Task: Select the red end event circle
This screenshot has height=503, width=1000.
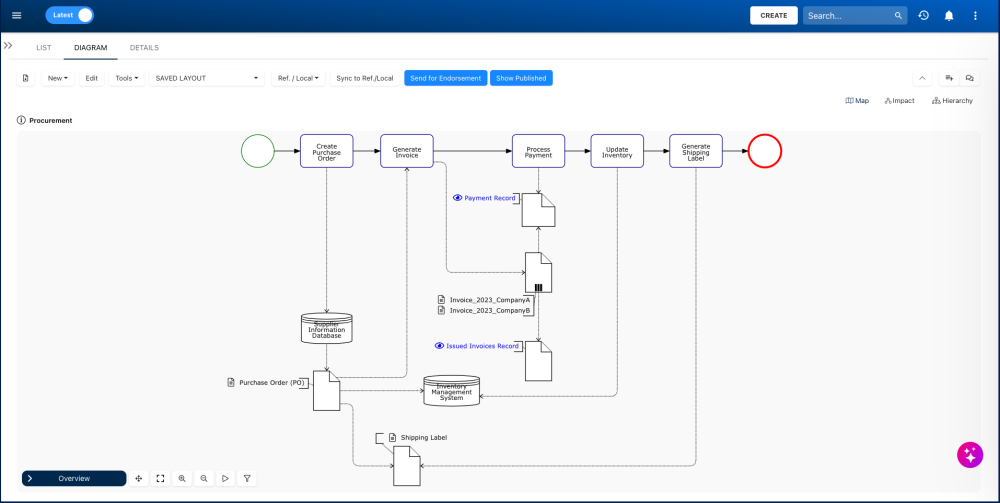Action: 765,151
